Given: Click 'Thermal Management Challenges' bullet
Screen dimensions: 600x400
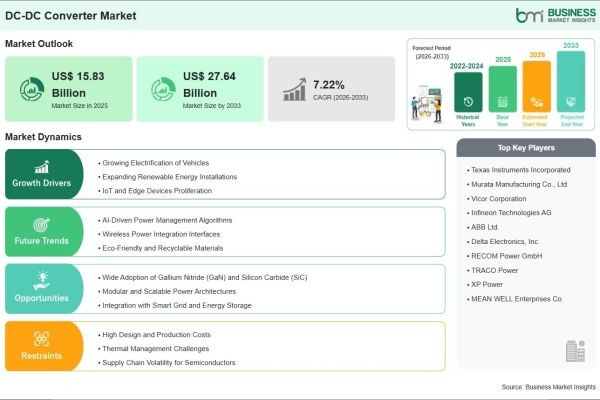Looking at the screenshot, I should [x=153, y=349].
